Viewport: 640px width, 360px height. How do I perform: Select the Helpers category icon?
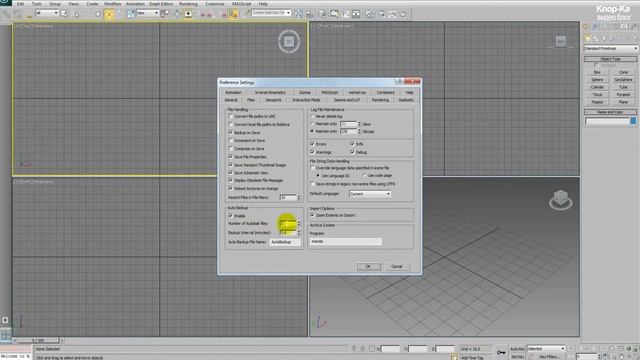tap(619, 39)
